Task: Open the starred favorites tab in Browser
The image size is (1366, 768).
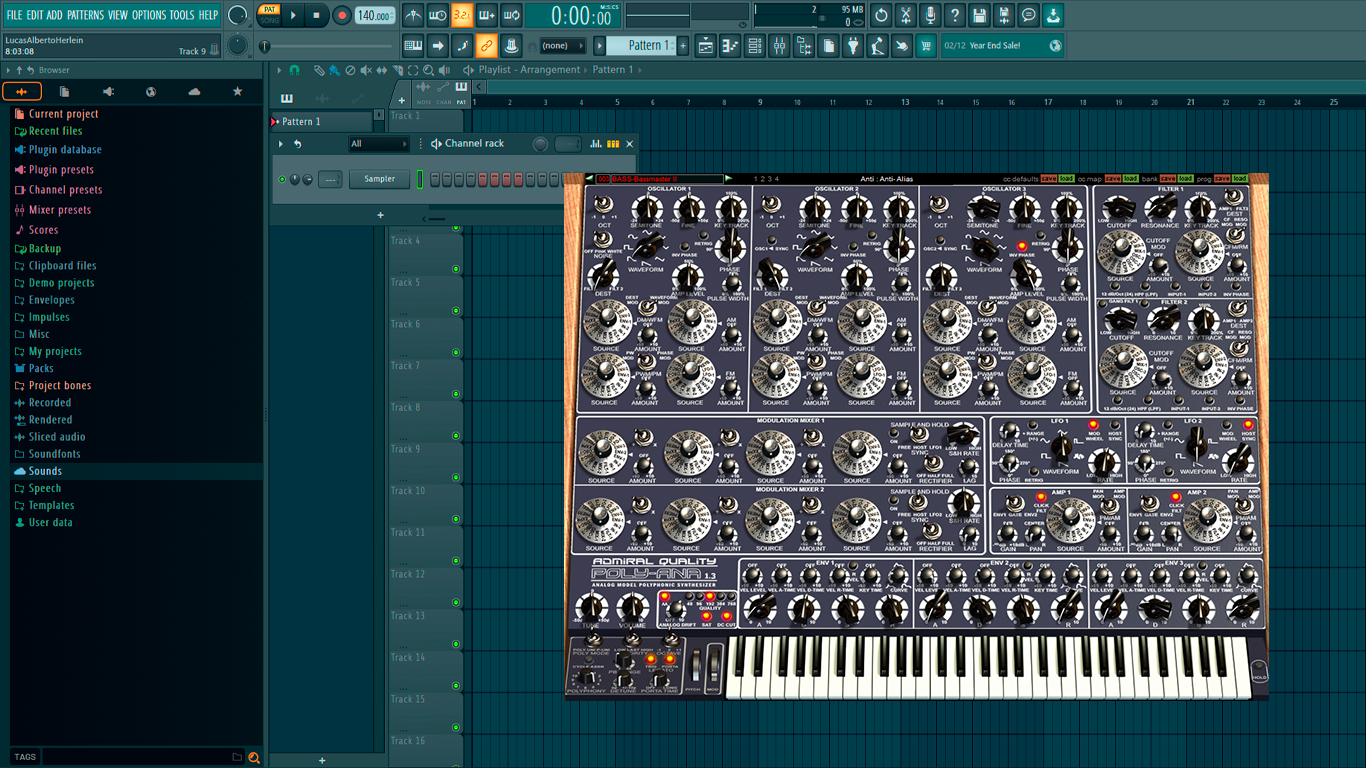Action: [x=237, y=91]
